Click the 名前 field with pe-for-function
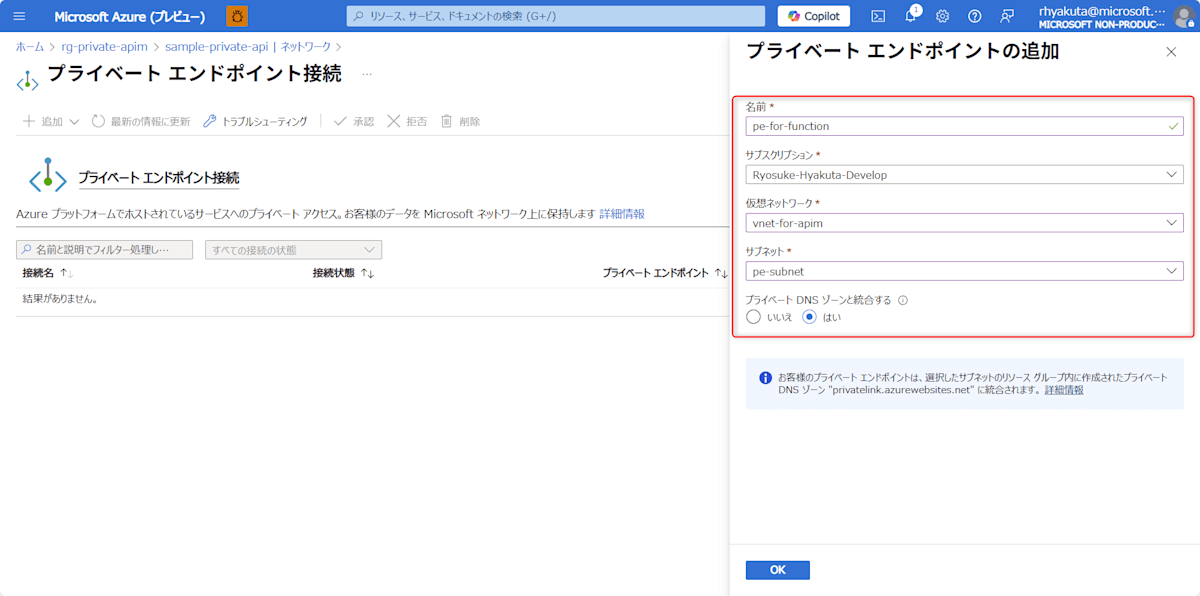The image size is (1200, 596). [x=964, y=126]
